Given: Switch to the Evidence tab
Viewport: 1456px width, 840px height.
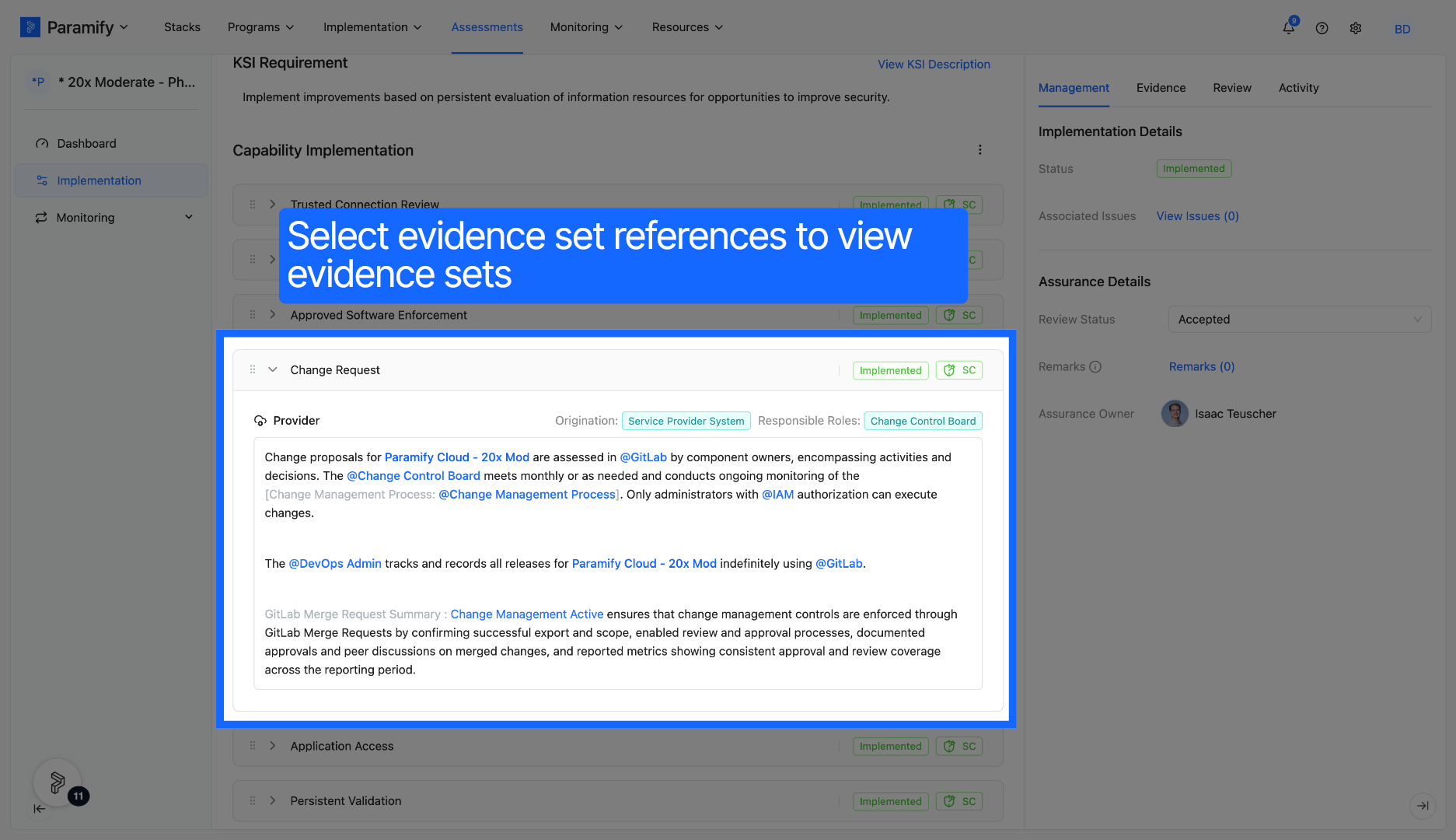Looking at the screenshot, I should (x=1161, y=88).
